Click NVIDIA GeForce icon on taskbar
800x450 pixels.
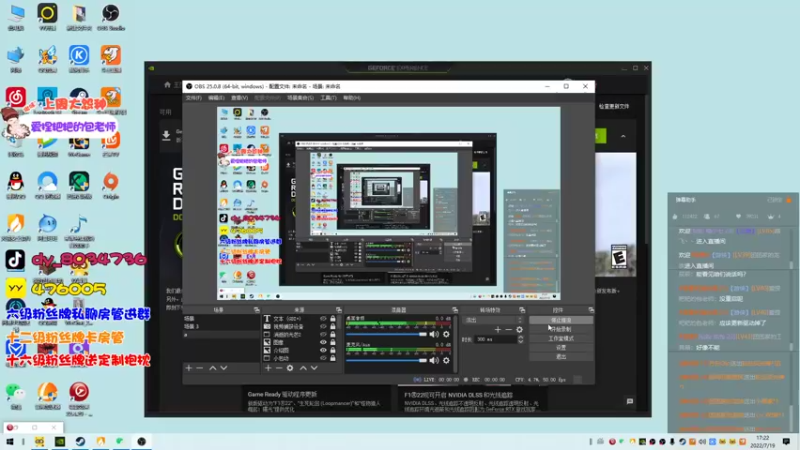point(60,441)
